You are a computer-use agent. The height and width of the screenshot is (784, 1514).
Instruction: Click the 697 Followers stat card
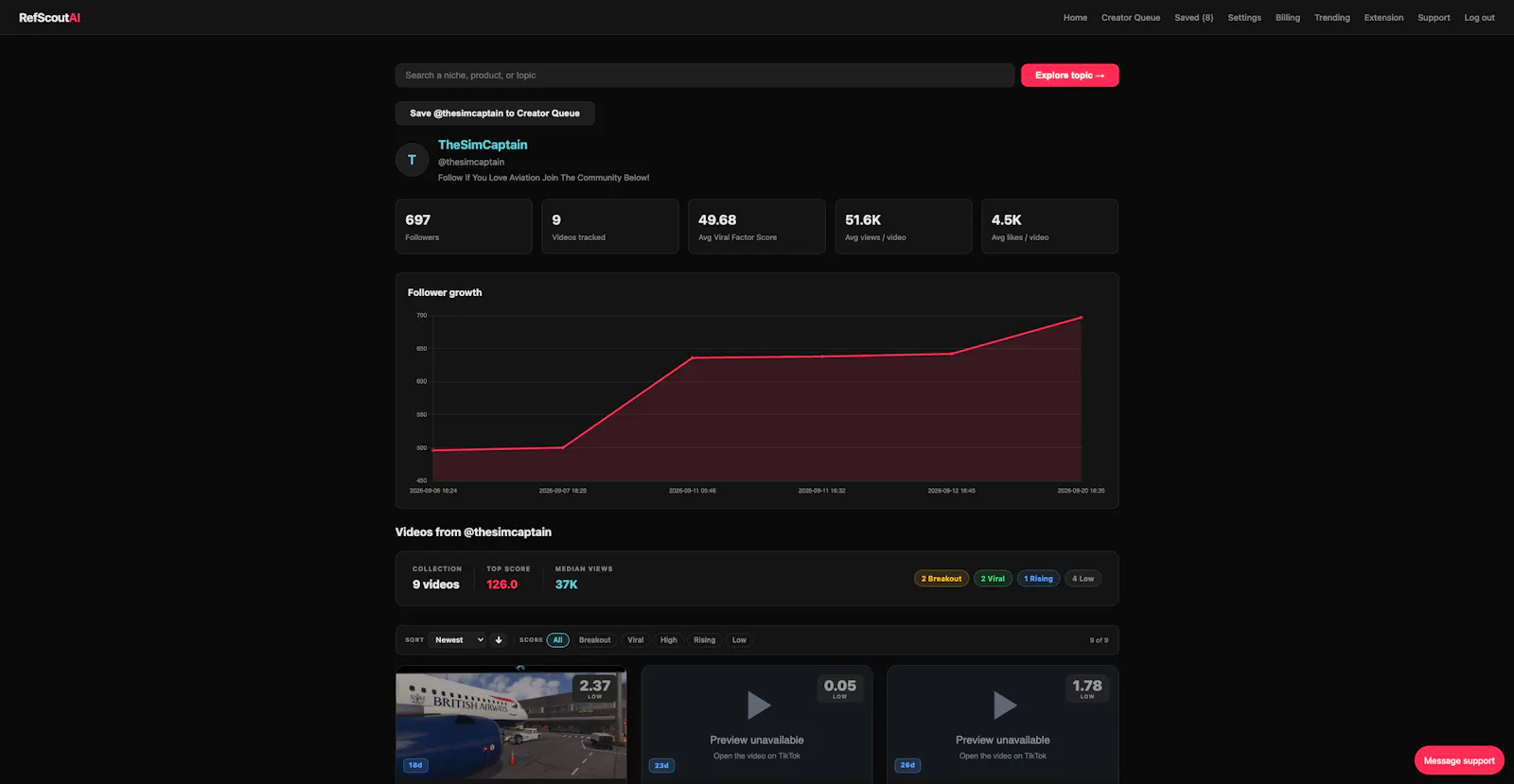pyautogui.click(x=464, y=226)
